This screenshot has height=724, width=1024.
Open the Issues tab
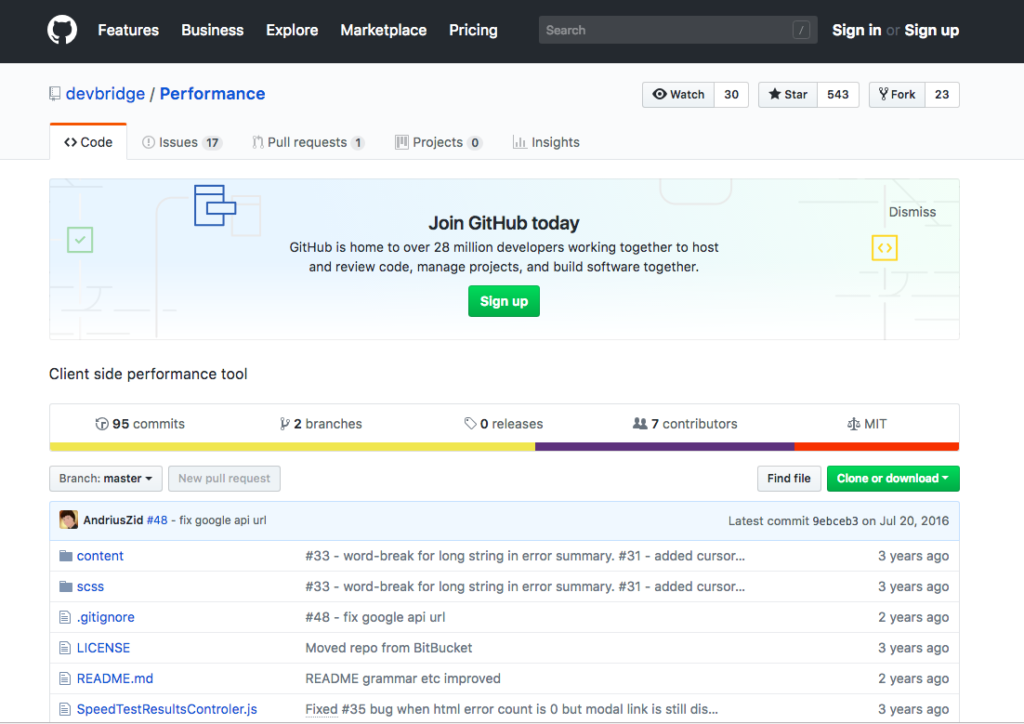tap(182, 142)
